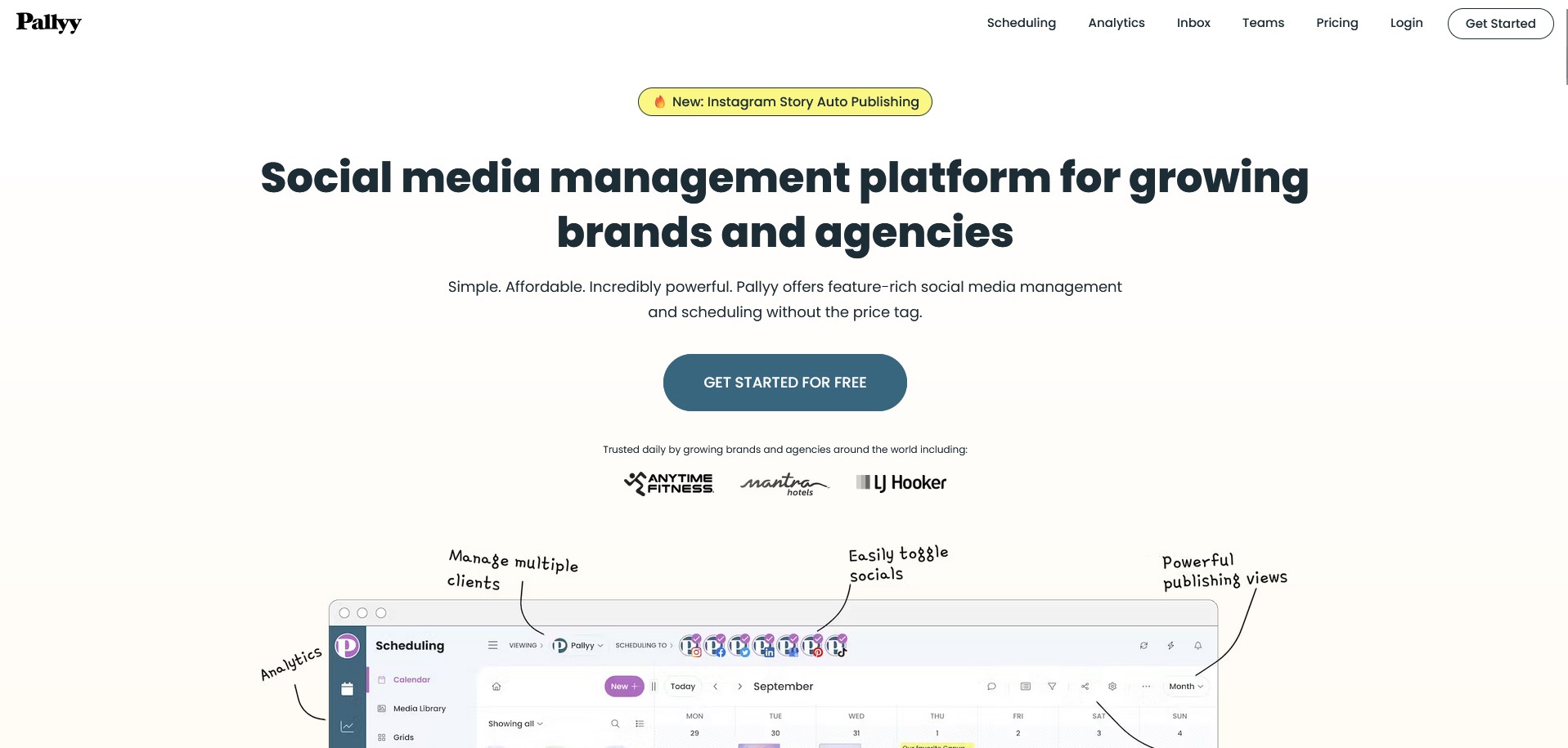Open the three-dots more options
The image size is (1568, 748).
[1146, 687]
